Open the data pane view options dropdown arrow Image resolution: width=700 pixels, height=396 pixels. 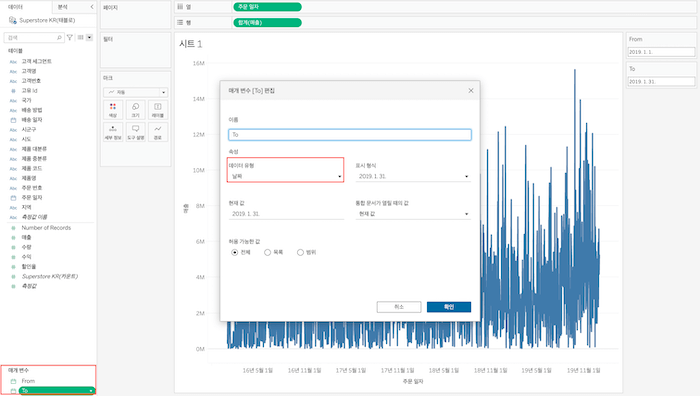coord(90,38)
